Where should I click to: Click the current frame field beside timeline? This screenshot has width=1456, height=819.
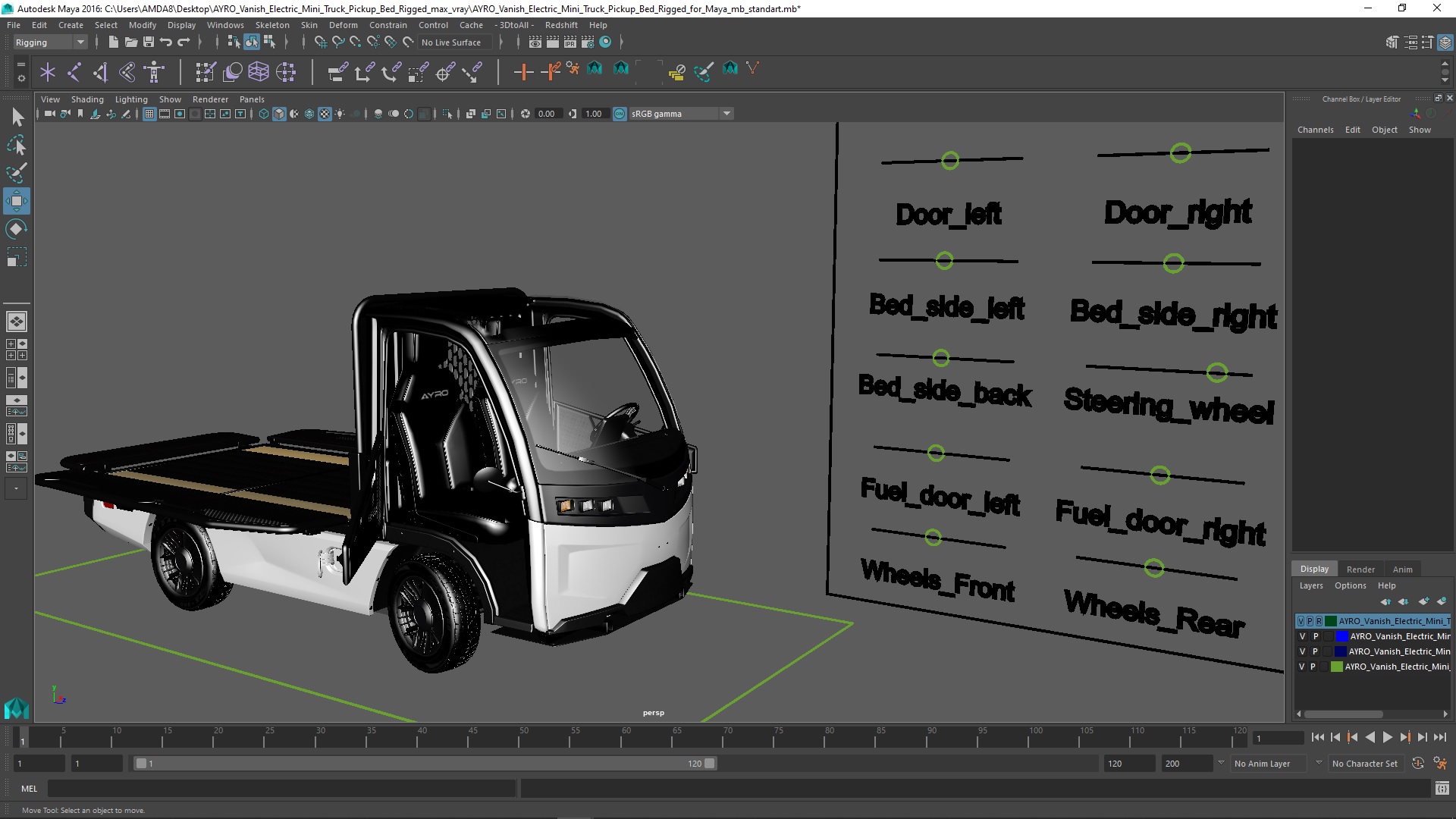tap(1278, 738)
